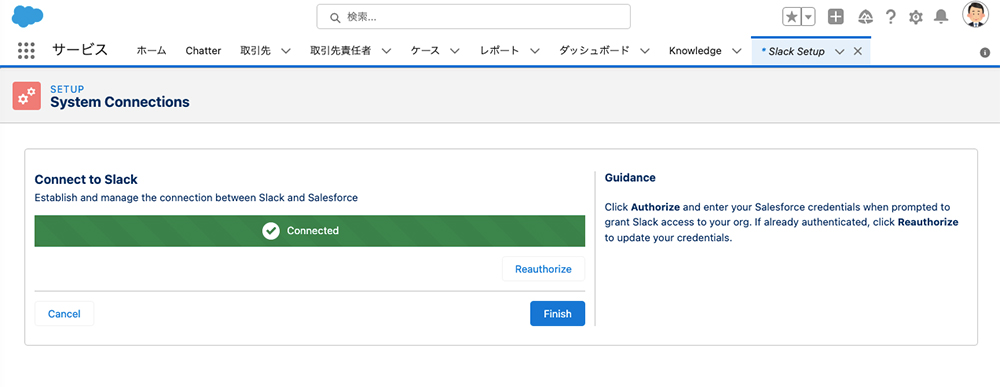Click the Reauthorize button
This screenshot has width=1000, height=387.
point(543,269)
